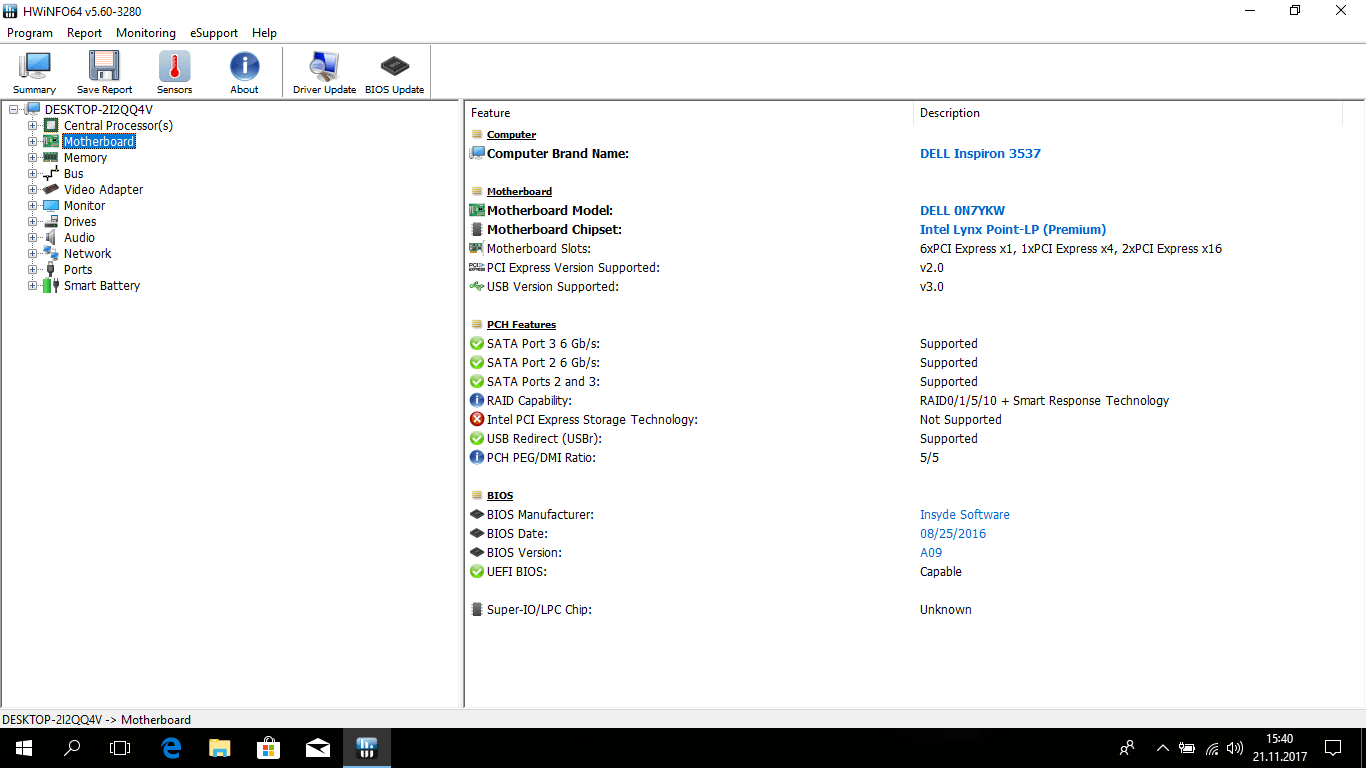
Task: Click the DELL Inspiron 3537 link
Action: (x=980, y=153)
